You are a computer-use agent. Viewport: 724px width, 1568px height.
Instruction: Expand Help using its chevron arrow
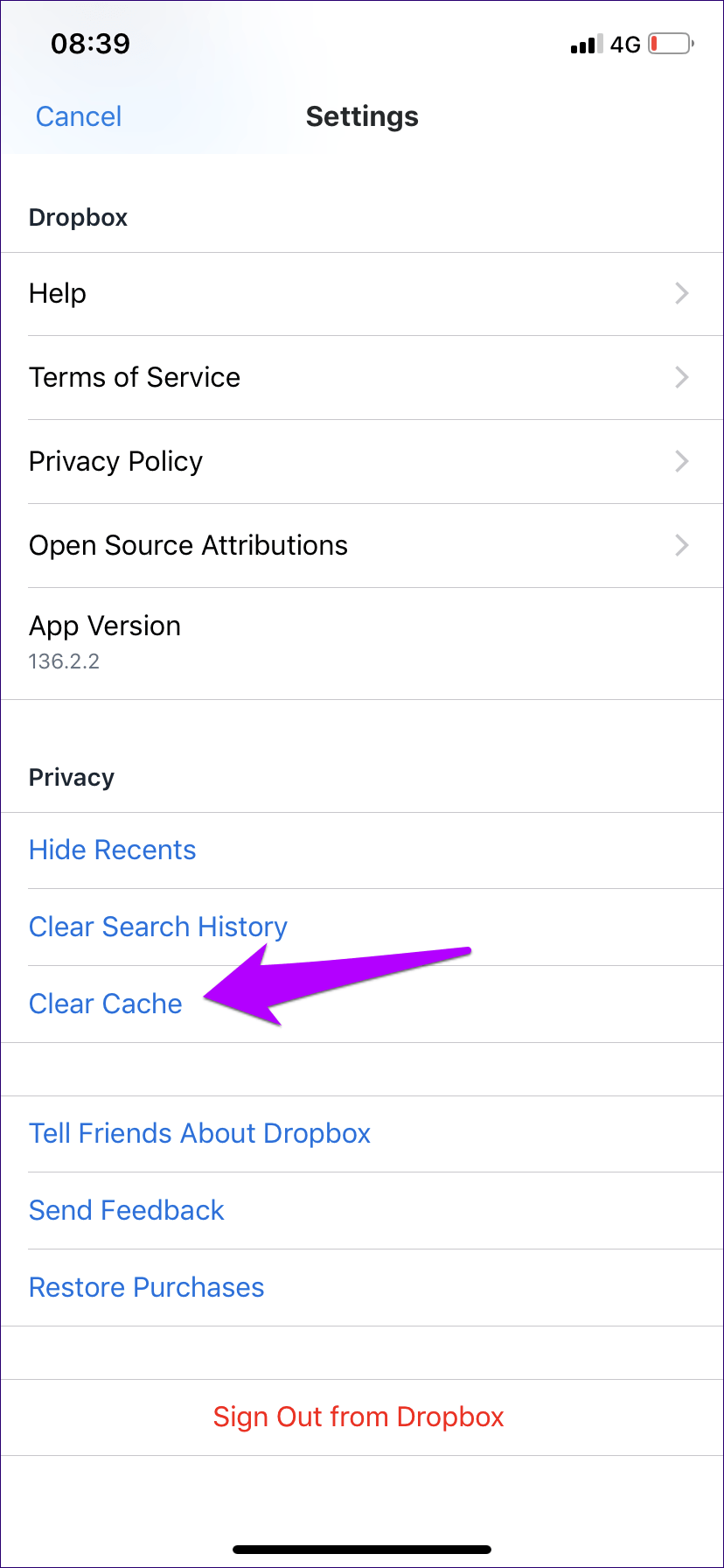pyautogui.click(x=682, y=294)
